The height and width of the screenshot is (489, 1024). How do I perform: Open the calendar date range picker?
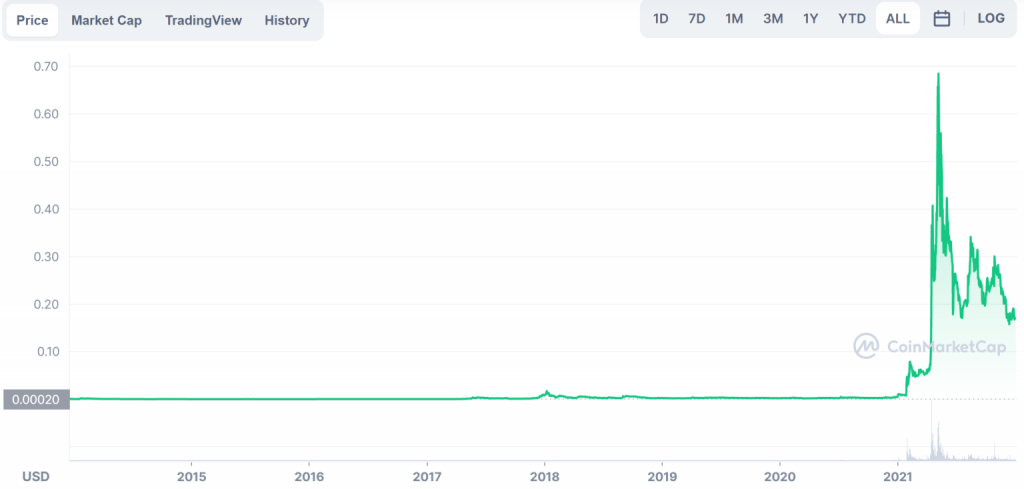pyautogui.click(x=941, y=19)
